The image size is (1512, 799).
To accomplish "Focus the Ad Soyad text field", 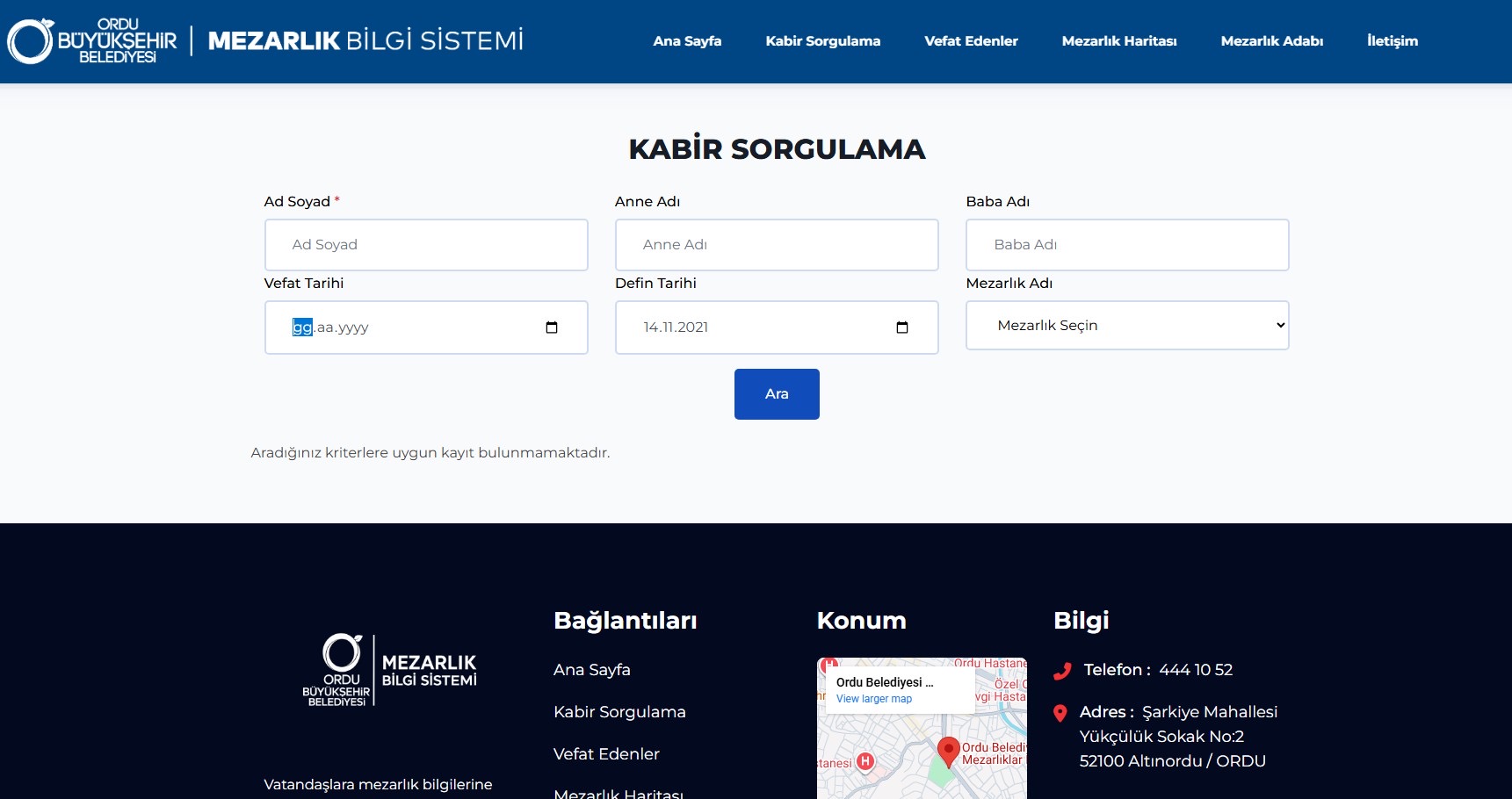I will pyautogui.click(x=426, y=245).
